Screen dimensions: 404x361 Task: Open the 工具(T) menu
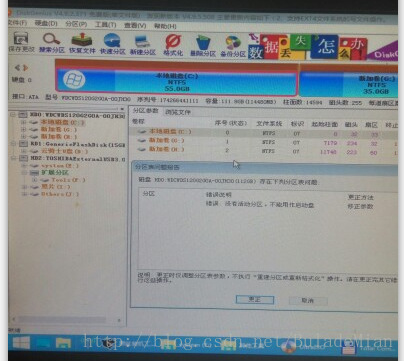[105, 25]
